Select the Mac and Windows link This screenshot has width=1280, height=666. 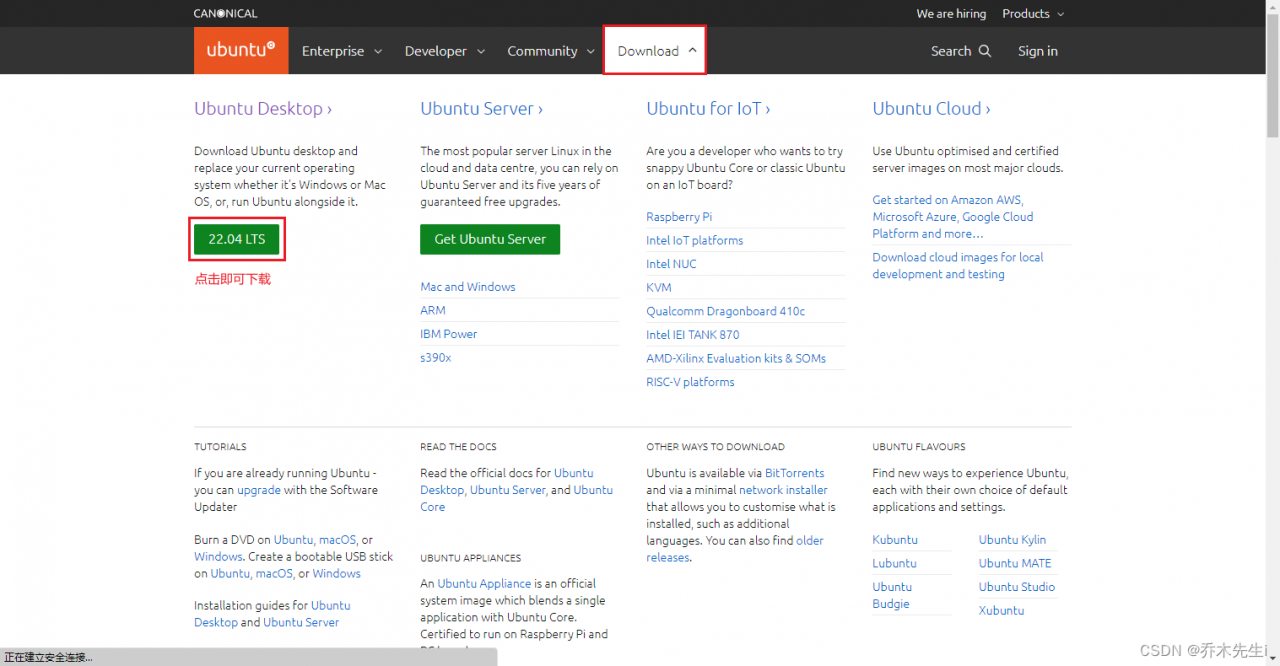(x=468, y=287)
